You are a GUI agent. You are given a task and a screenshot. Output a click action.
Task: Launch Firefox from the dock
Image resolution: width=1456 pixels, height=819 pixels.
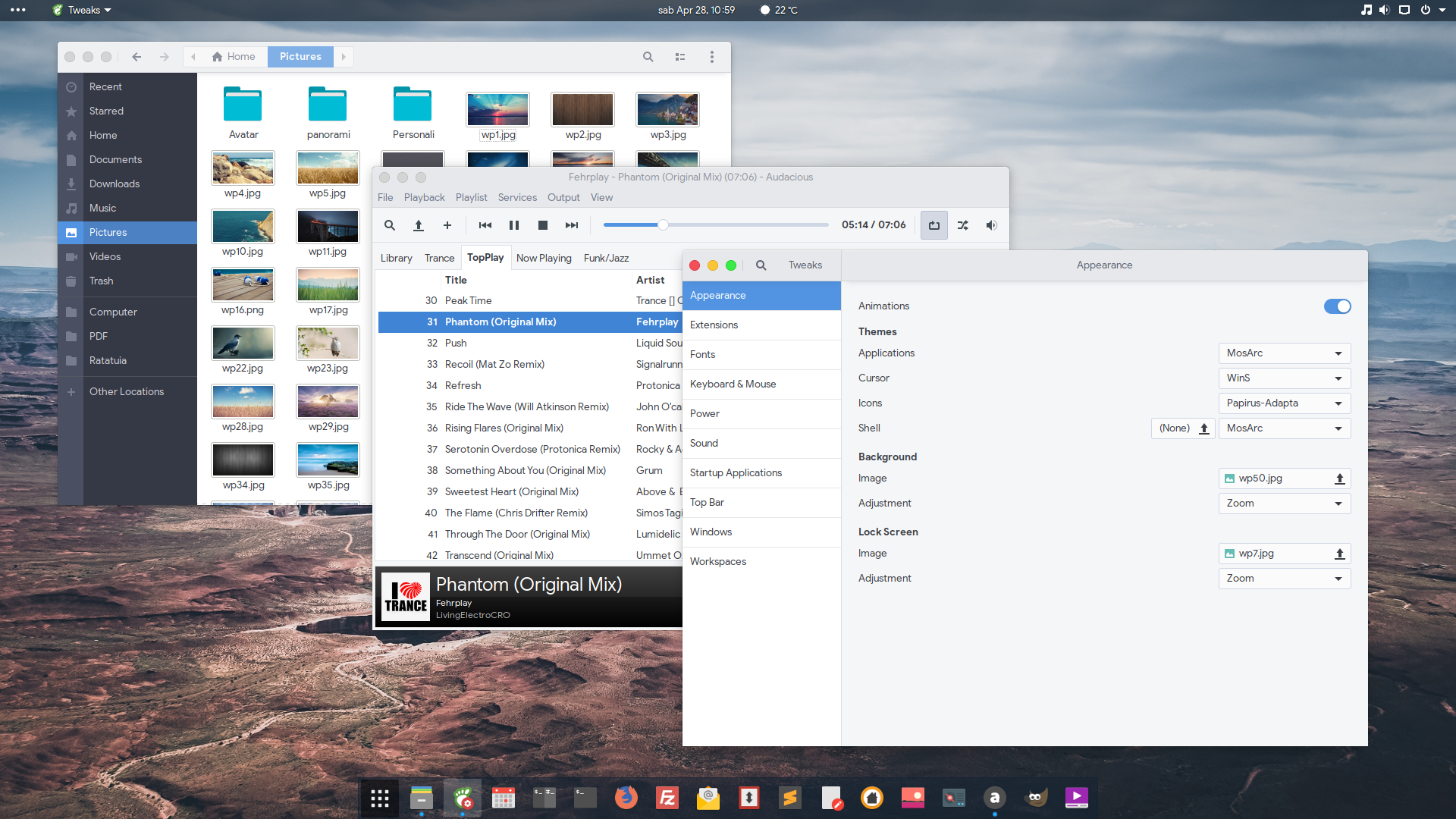click(626, 798)
